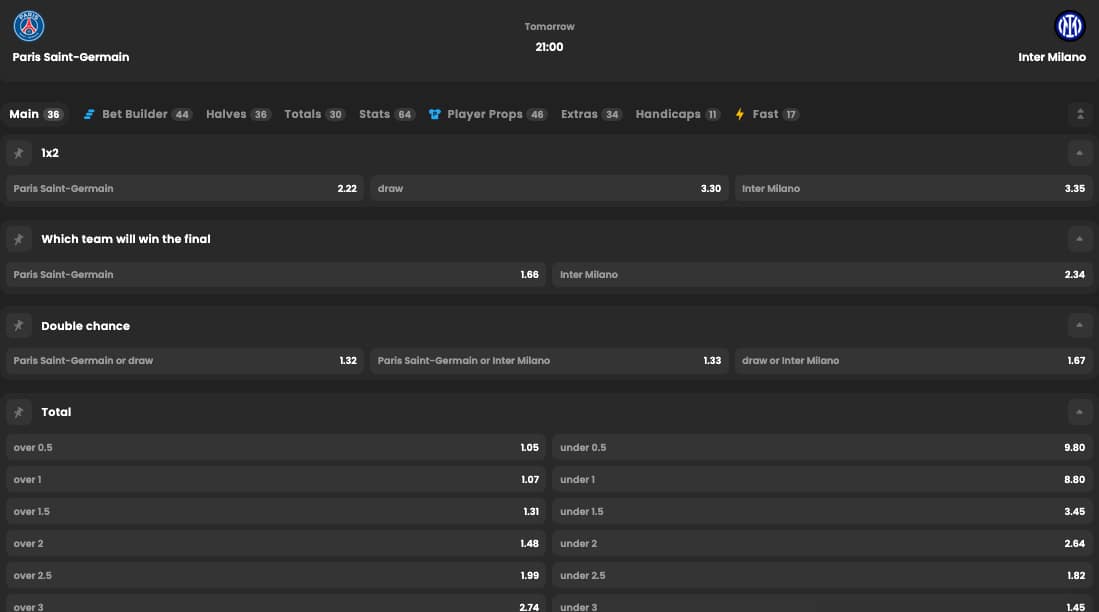Open the Extras tab
The width and height of the screenshot is (1099, 612).
592,114
